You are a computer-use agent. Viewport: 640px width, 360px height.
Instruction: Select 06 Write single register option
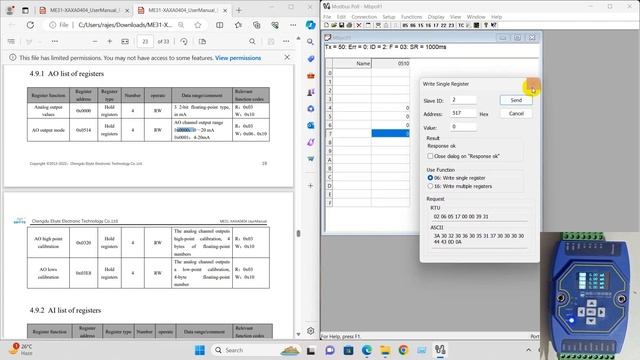click(x=430, y=178)
